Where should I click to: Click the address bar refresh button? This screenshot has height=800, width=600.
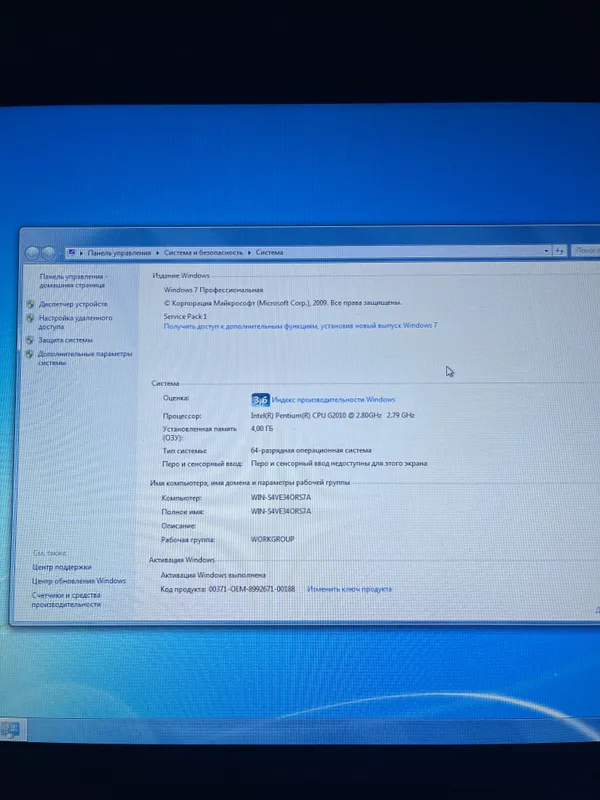pyautogui.click(x=560, y=251)
